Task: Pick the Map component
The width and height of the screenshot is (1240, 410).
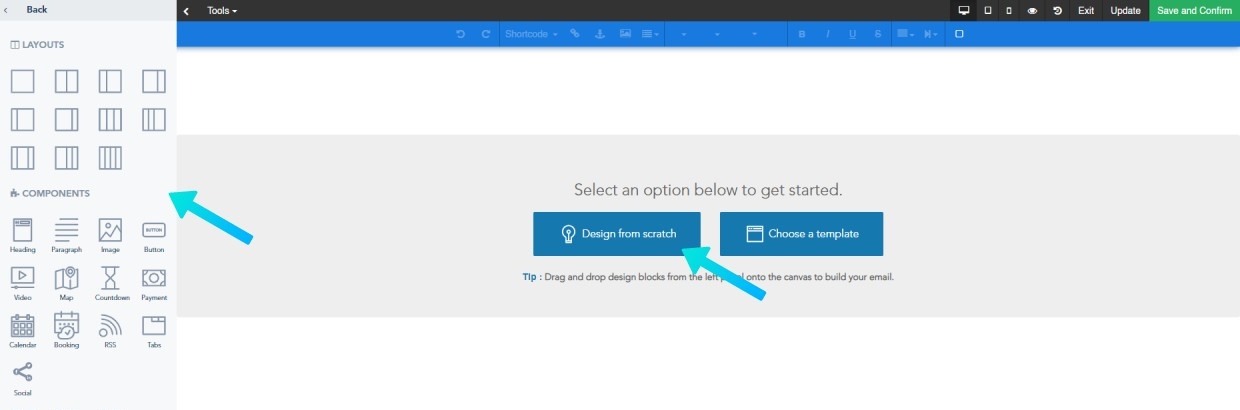Action: (x=67, y=279)
